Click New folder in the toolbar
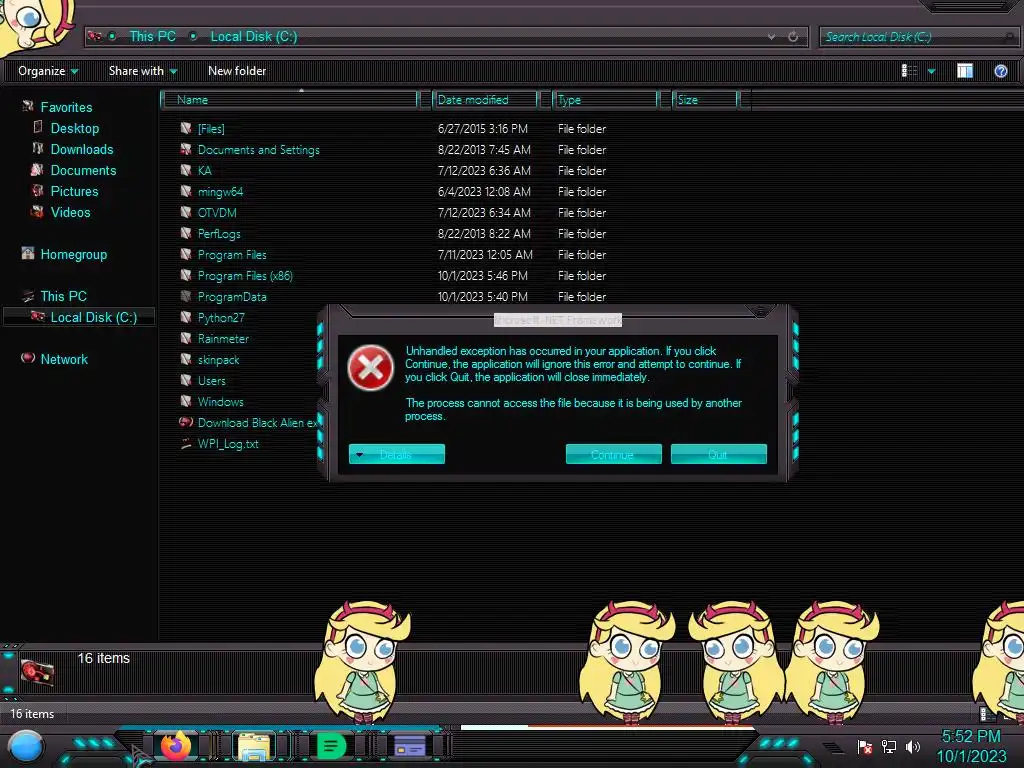1024x768 pixels. point(236,71)
